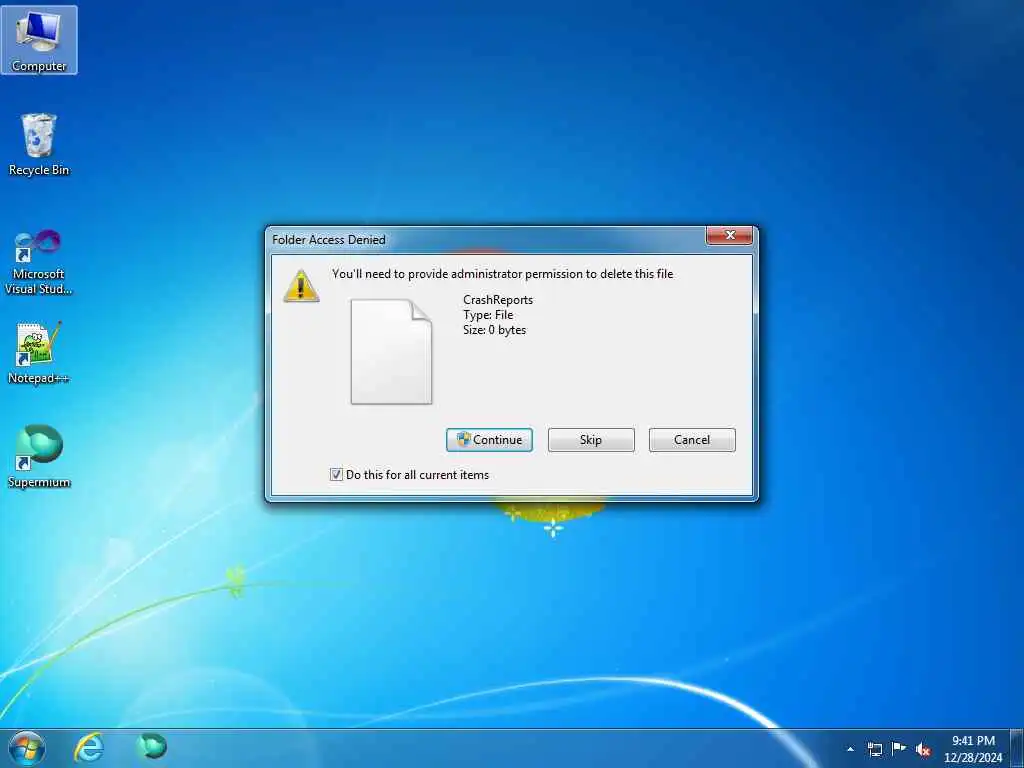Cancel the Folder Access Denied dialog
Screen dimensions: 1024x768
point(692,440)
